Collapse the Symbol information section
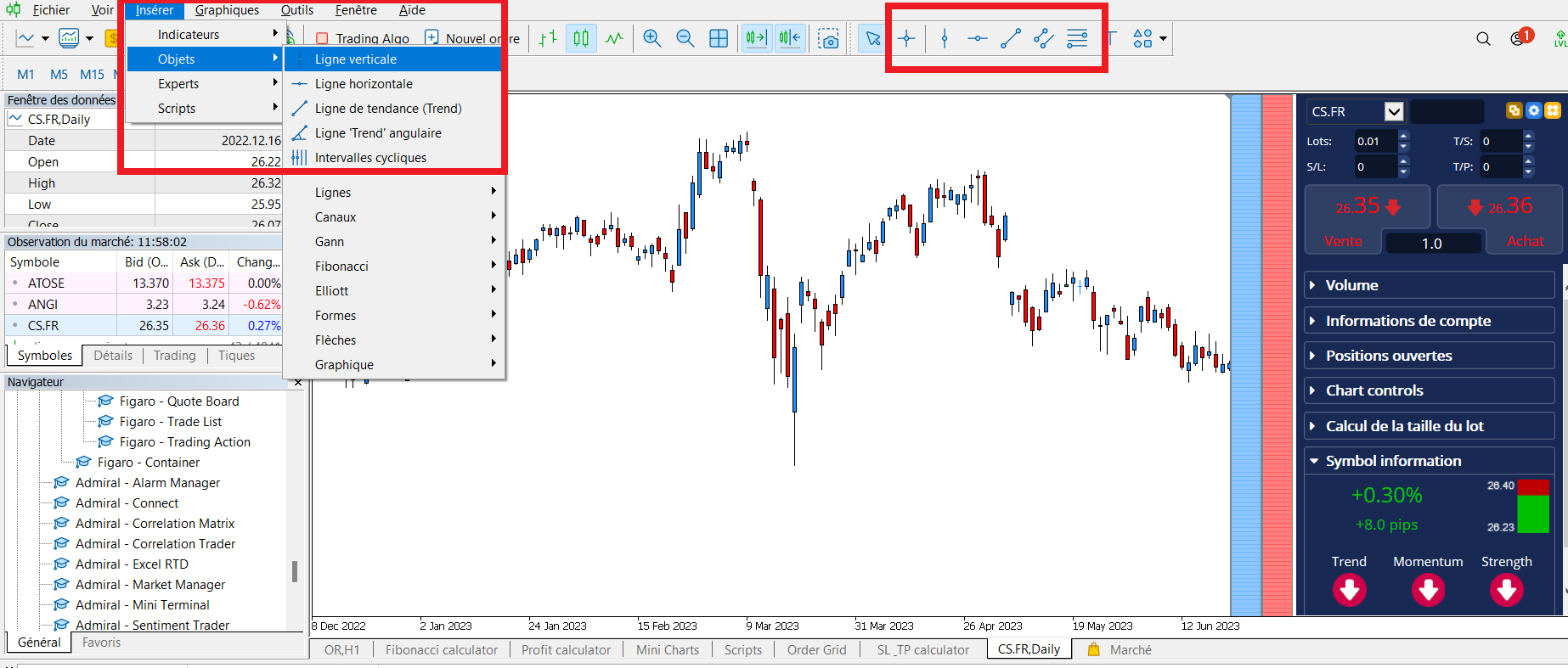The image size is (1568, 668). tap(1430, 461)
